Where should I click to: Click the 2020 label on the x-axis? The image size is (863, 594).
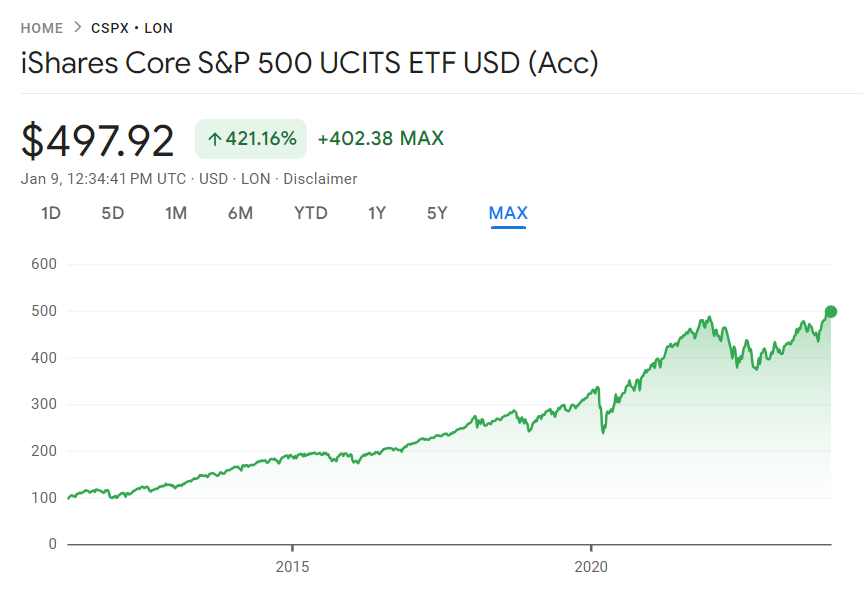[x=591, y=566]
